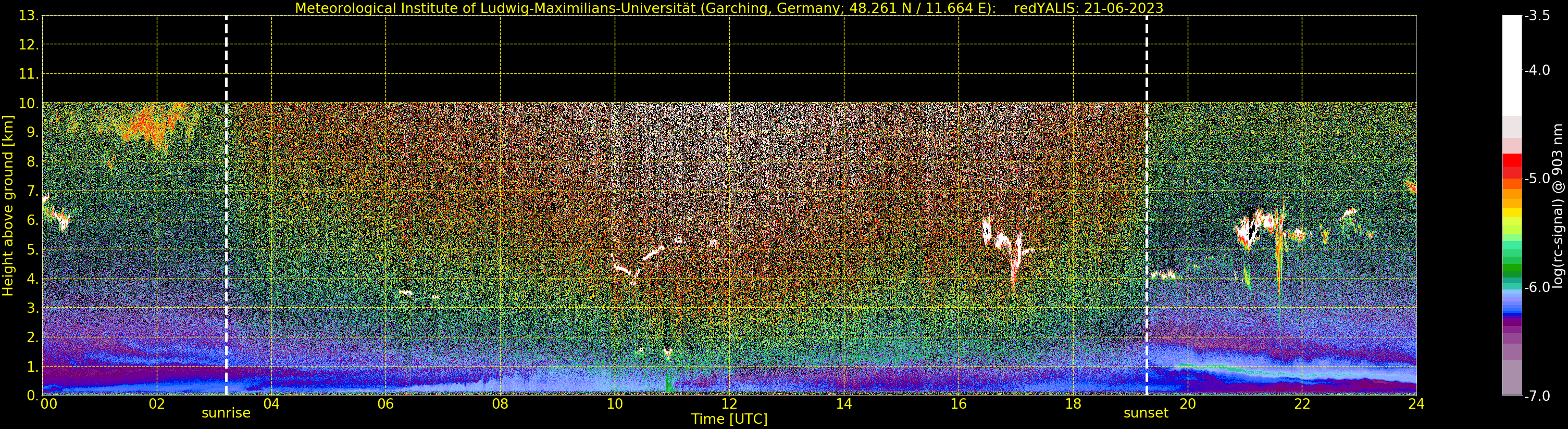Image resolution: width=1568 pixels, height=429 pixels.
Task: Click time axis tick label 10
Action: pyautogui.click(x=615, y=404)
